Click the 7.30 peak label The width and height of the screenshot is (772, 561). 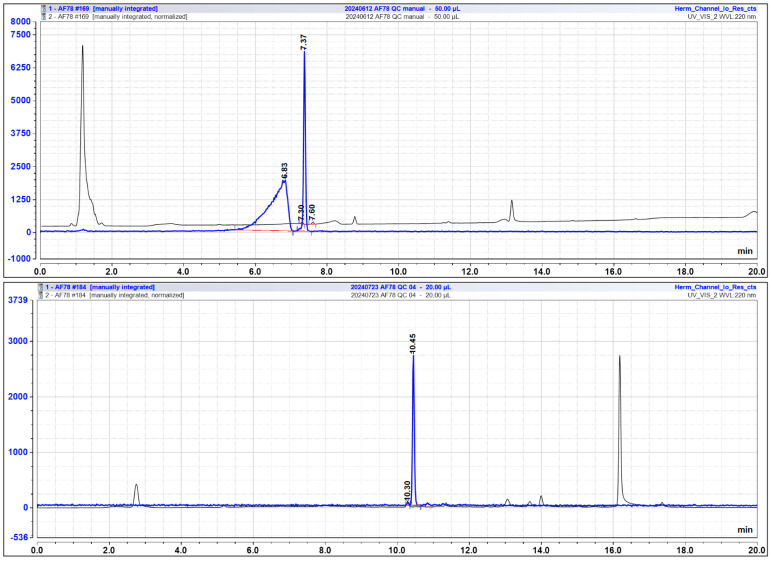[301, 214]
